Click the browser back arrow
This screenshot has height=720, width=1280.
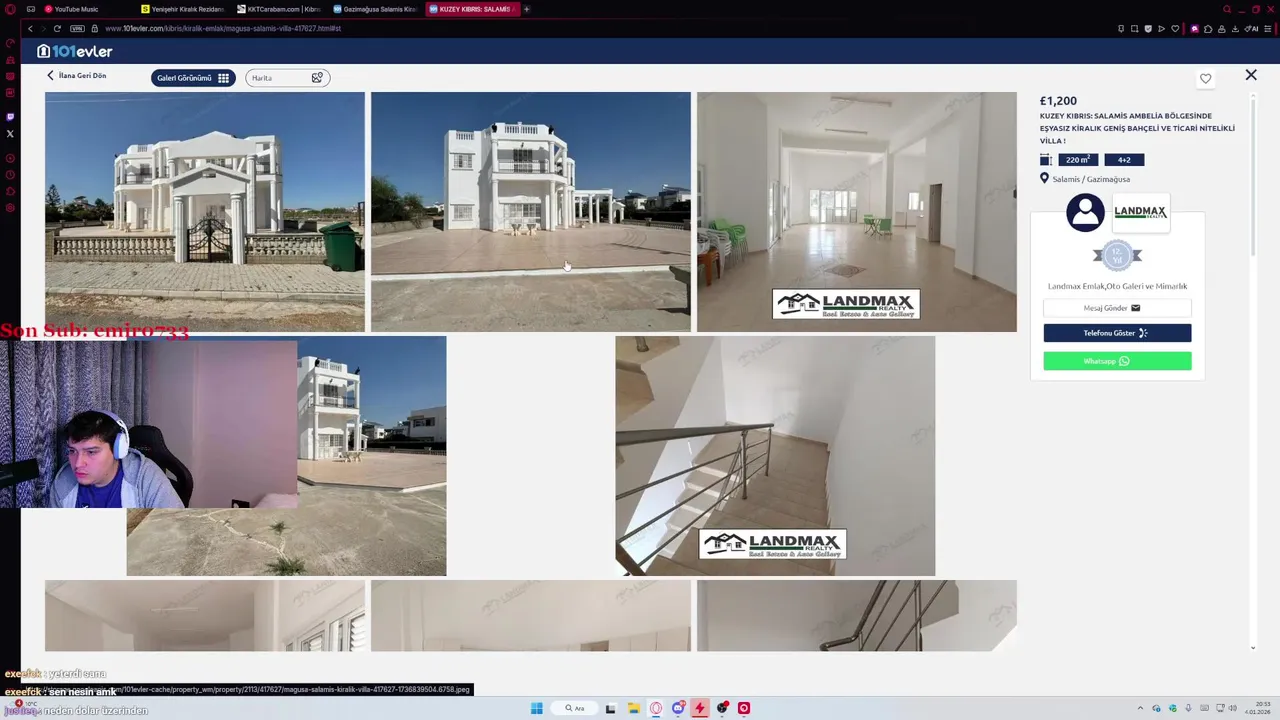pyautogui.click(x=30, y=28)
